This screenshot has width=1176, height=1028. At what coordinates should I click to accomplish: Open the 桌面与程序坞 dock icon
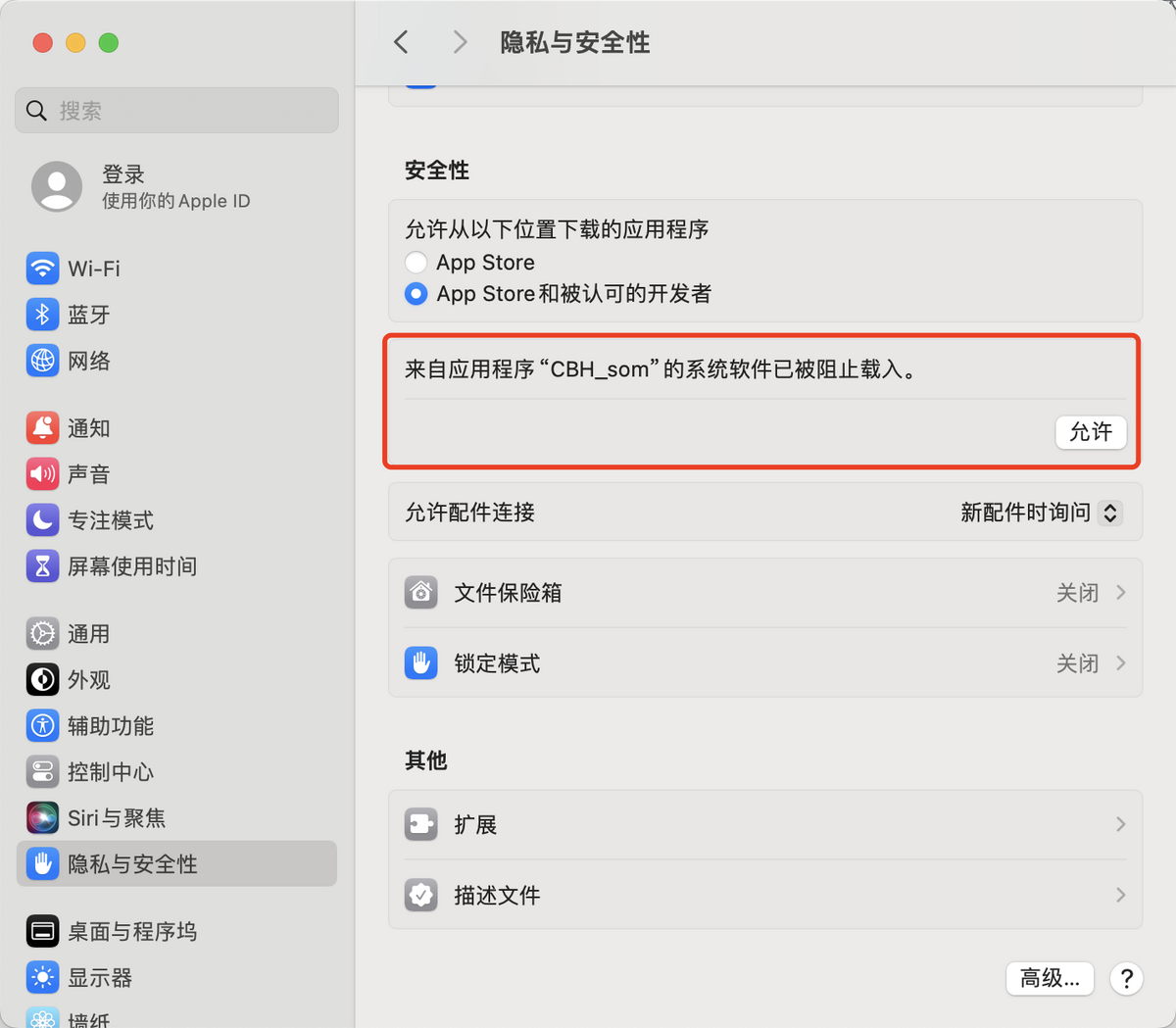pos(42,932)
